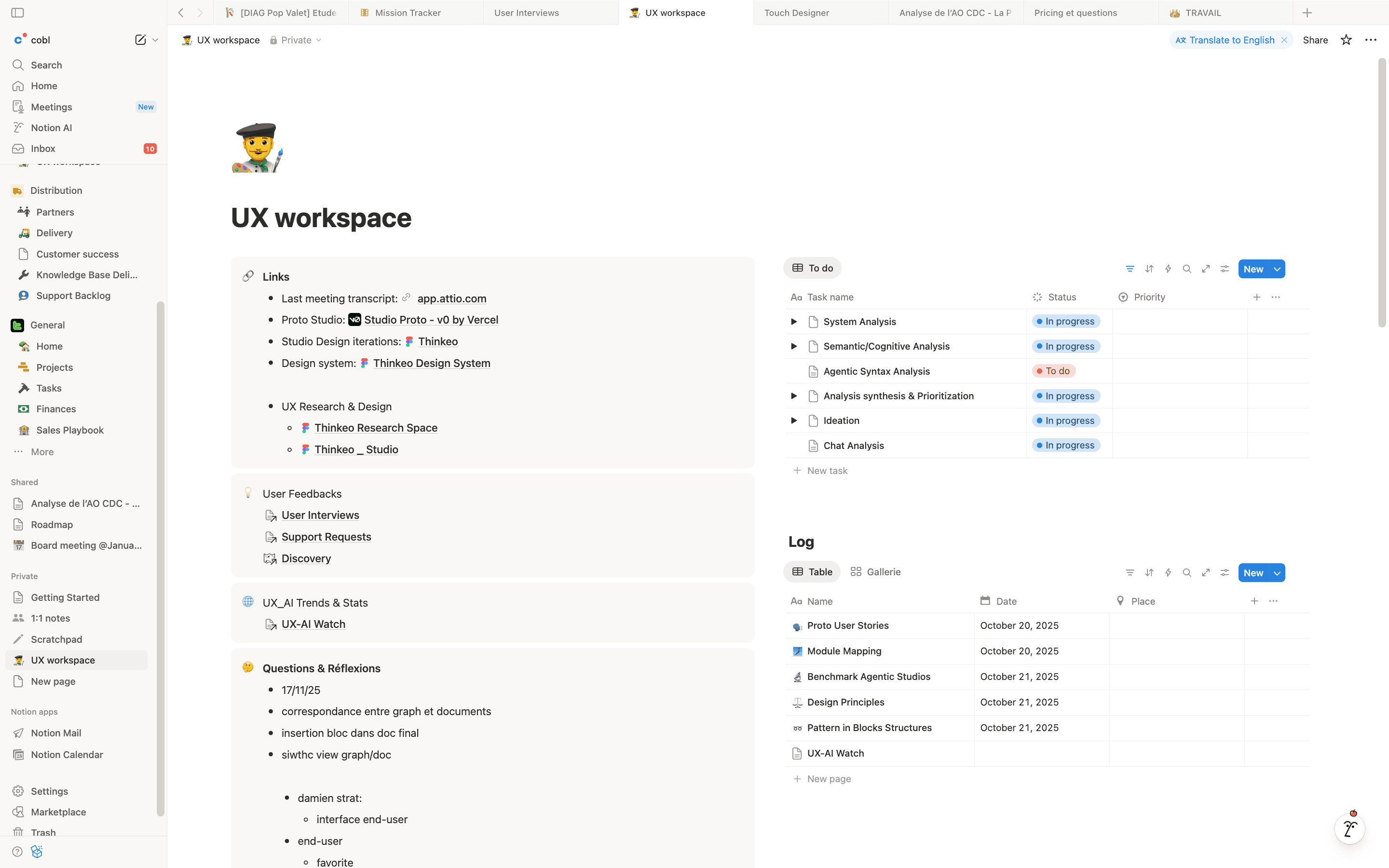Open the Benchmark Agentic Studios log entry
Viewport: 1389px width, 868px height.
tap(869, 676)
